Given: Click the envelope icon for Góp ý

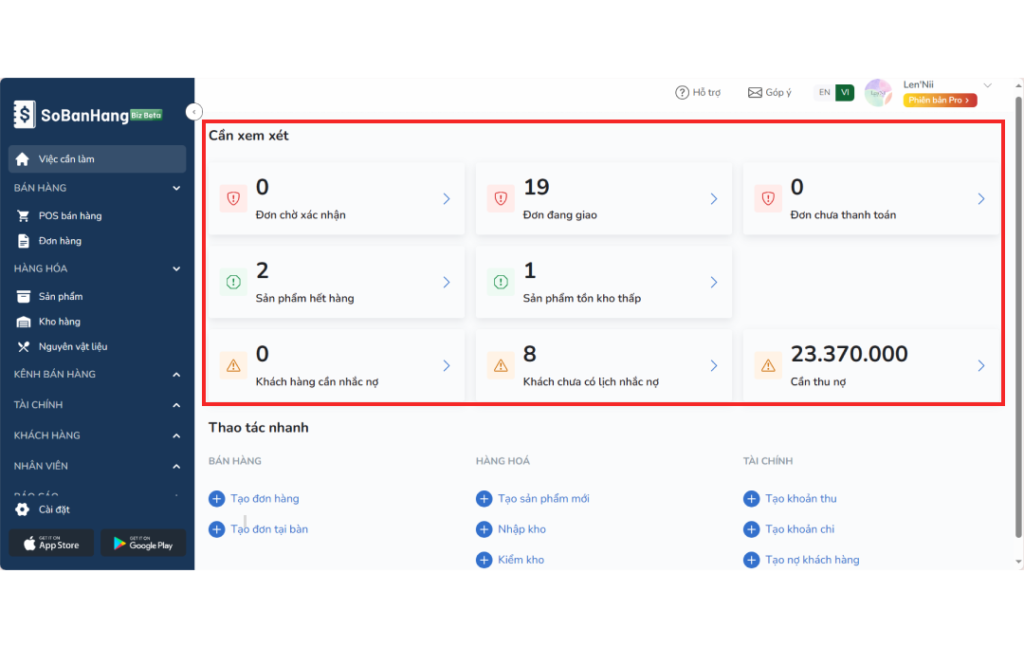Looking at the screenshot, I should [755, 93].
